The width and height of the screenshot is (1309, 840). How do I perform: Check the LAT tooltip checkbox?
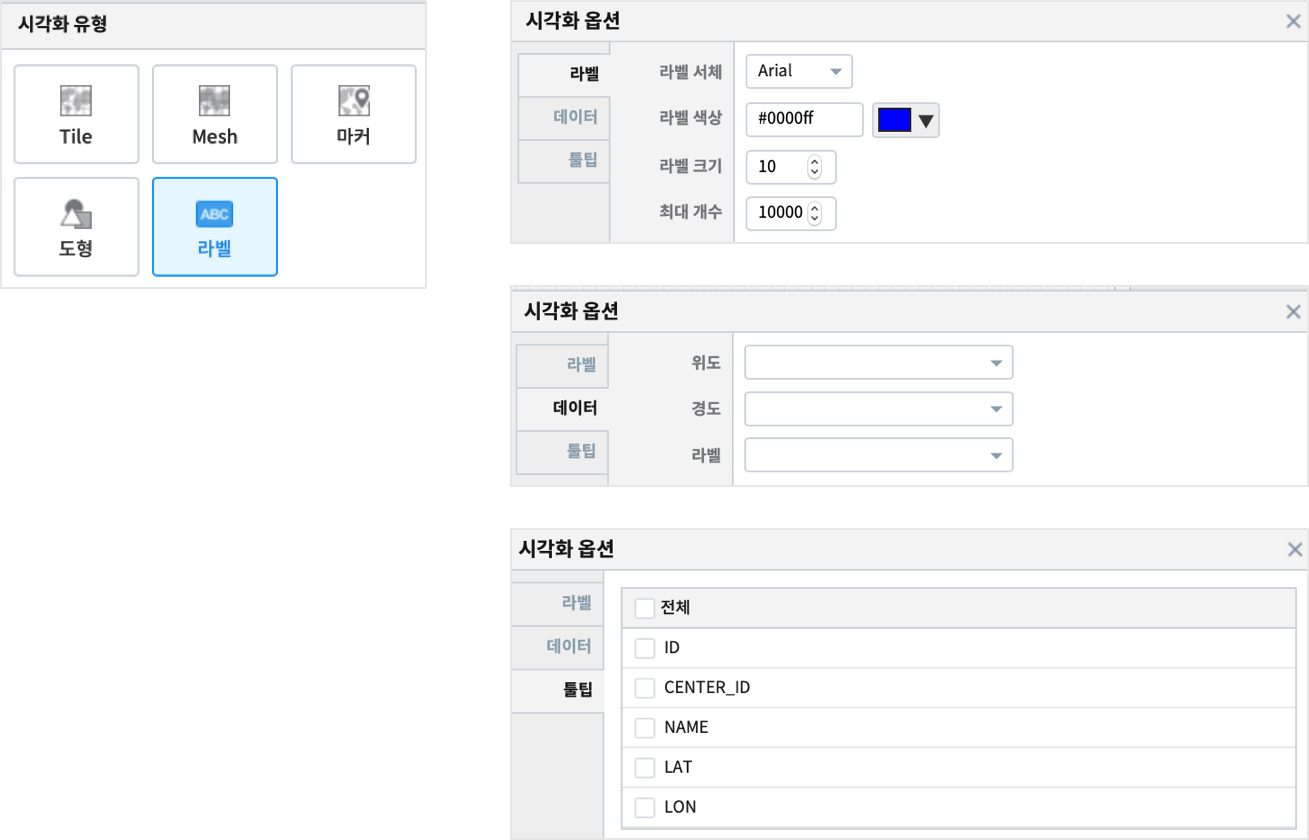tap(645, 768)
